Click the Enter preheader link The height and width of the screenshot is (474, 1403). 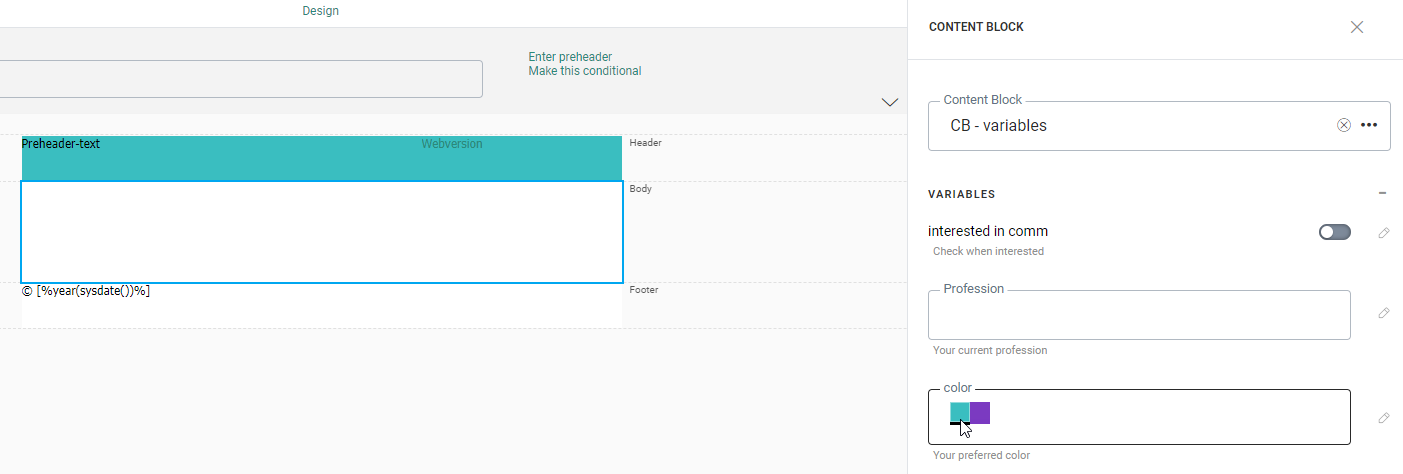pos(570,57)
